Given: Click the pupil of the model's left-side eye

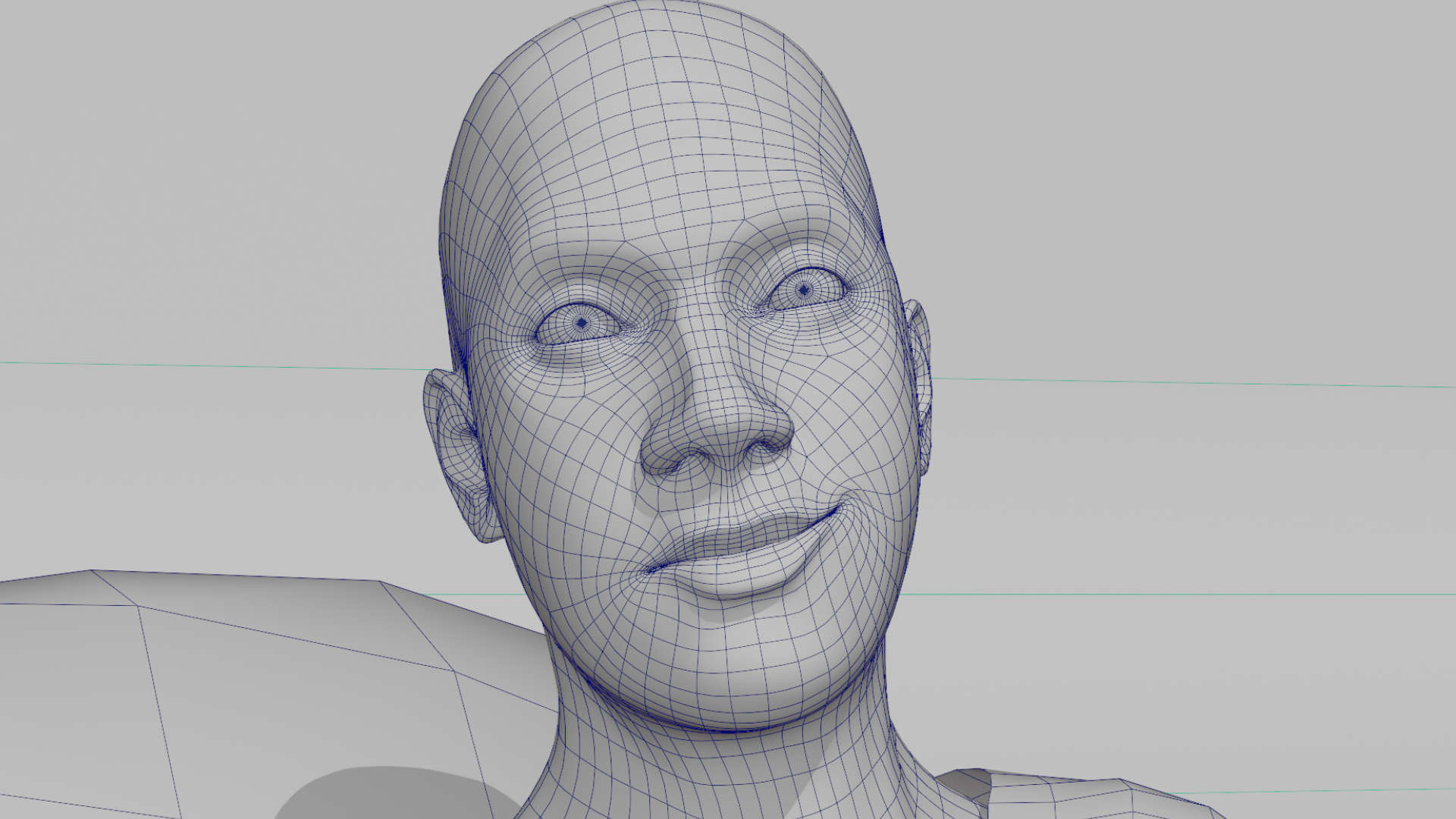Looking at the screenshot, I should [x=582, y=323].
